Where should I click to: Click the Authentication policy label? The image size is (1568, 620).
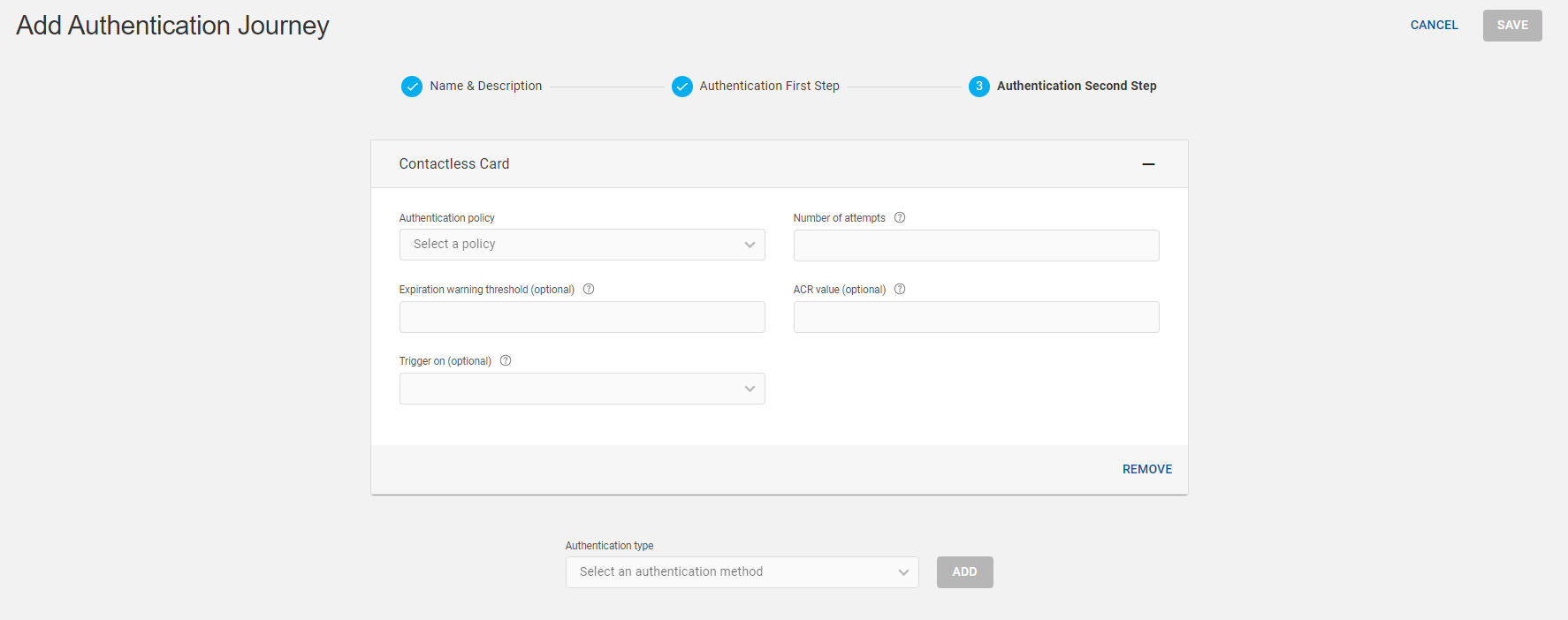[x=446, y=218]
